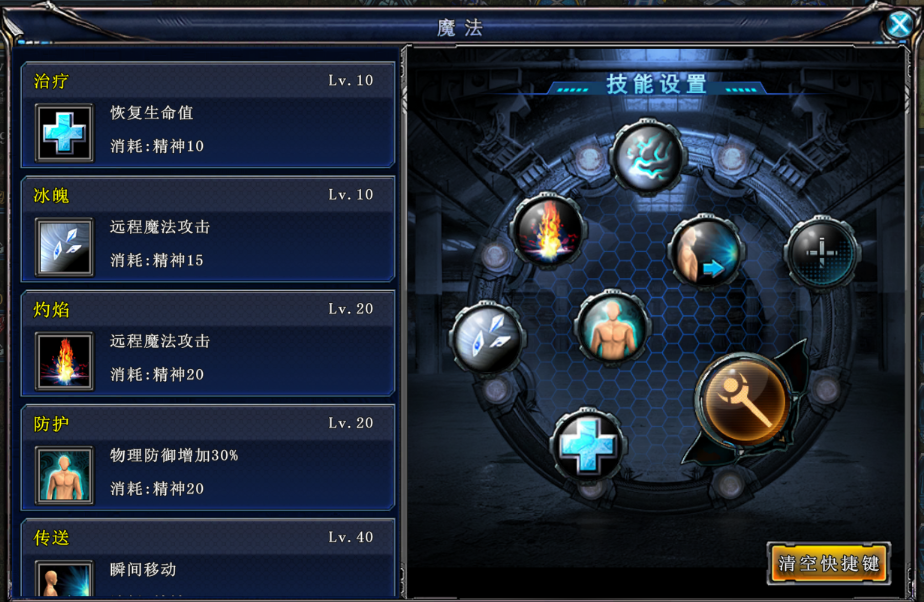
Task: Click the orange staff attack slot
Action: 744,401
